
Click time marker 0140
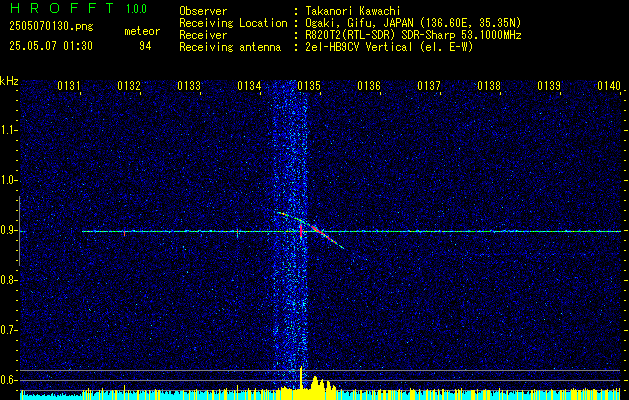(x=609, y=86)
